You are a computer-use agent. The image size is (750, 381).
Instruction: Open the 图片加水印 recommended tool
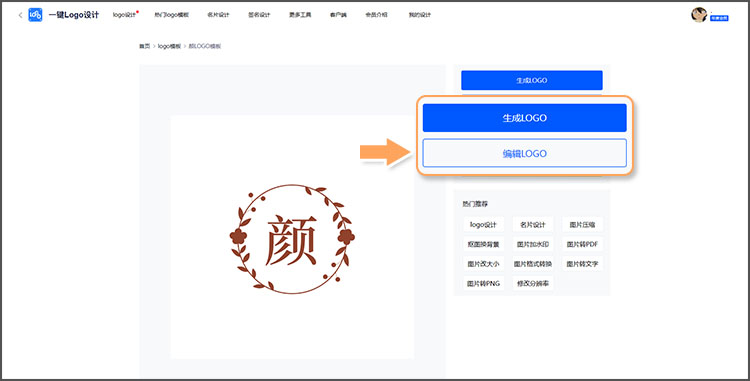[x=533, y=244]
